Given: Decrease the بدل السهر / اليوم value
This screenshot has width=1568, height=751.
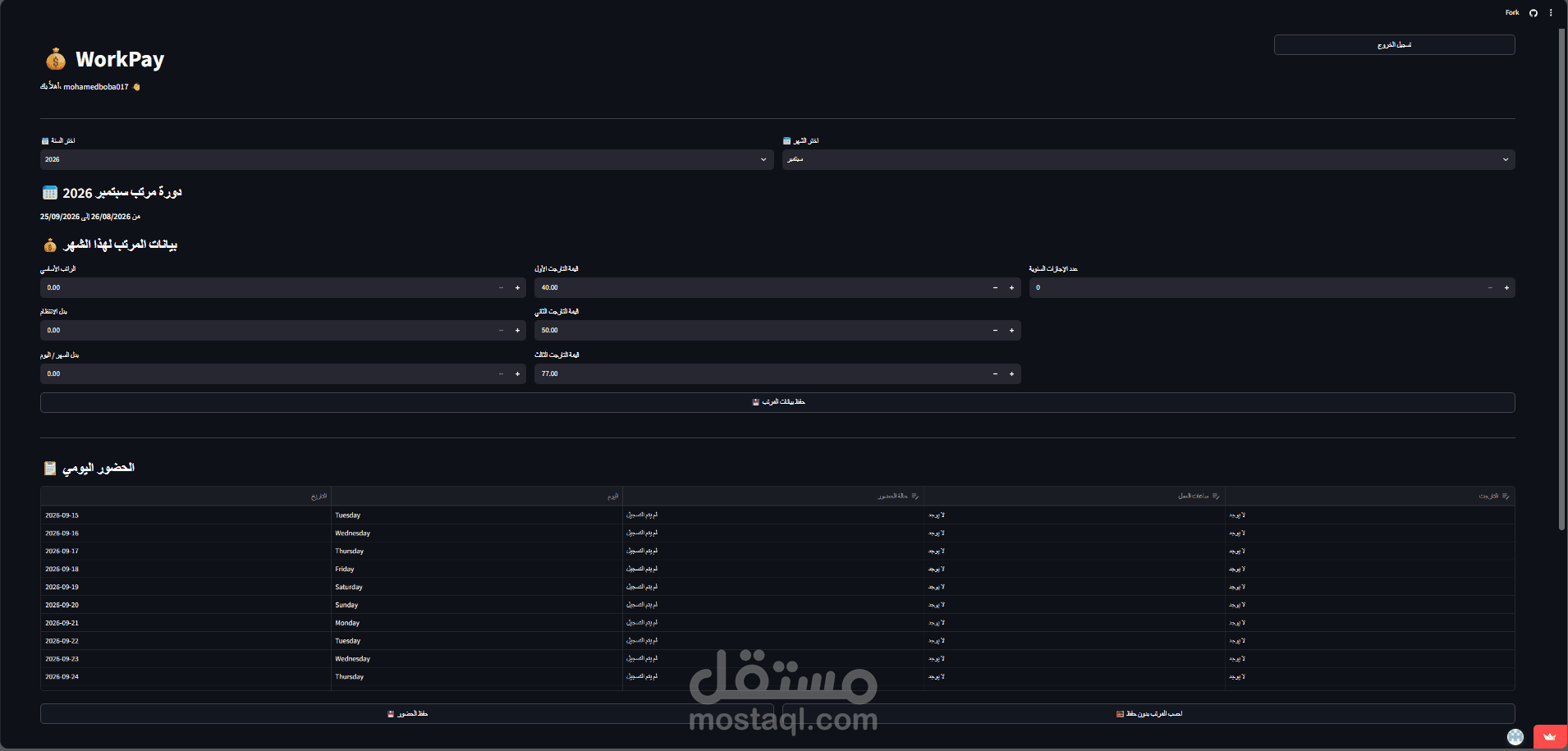Looking at the screenshot, I should [501, 373].
